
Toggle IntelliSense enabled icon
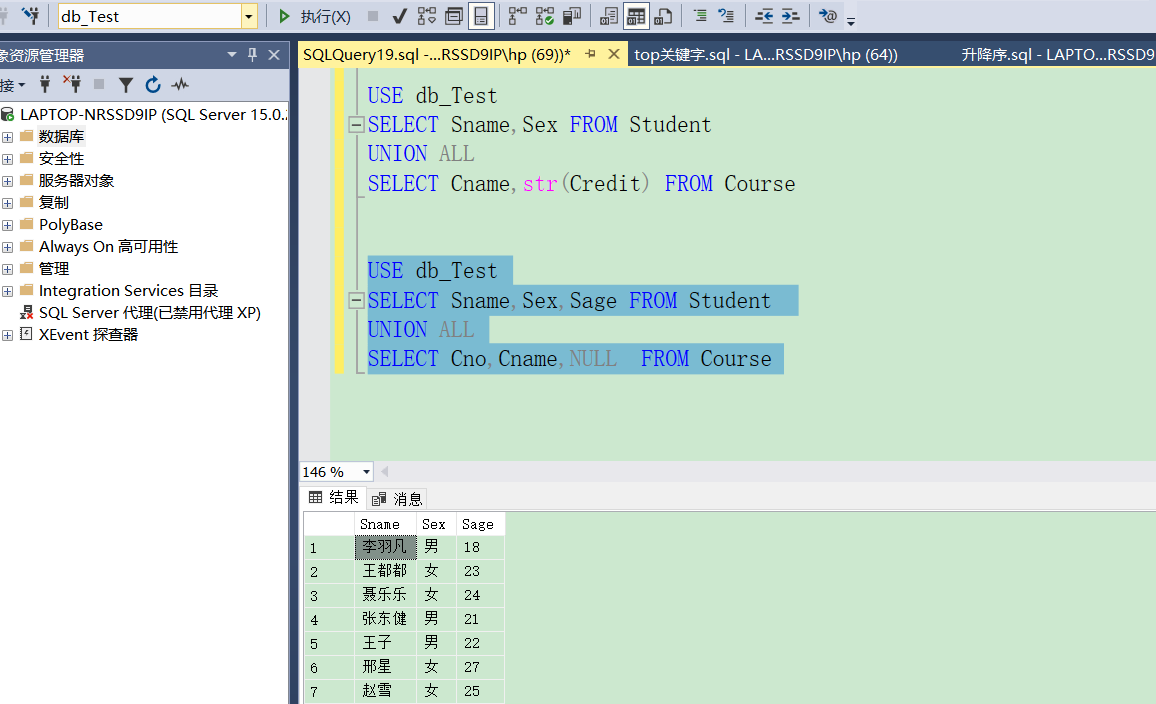[x=481, y=16]
